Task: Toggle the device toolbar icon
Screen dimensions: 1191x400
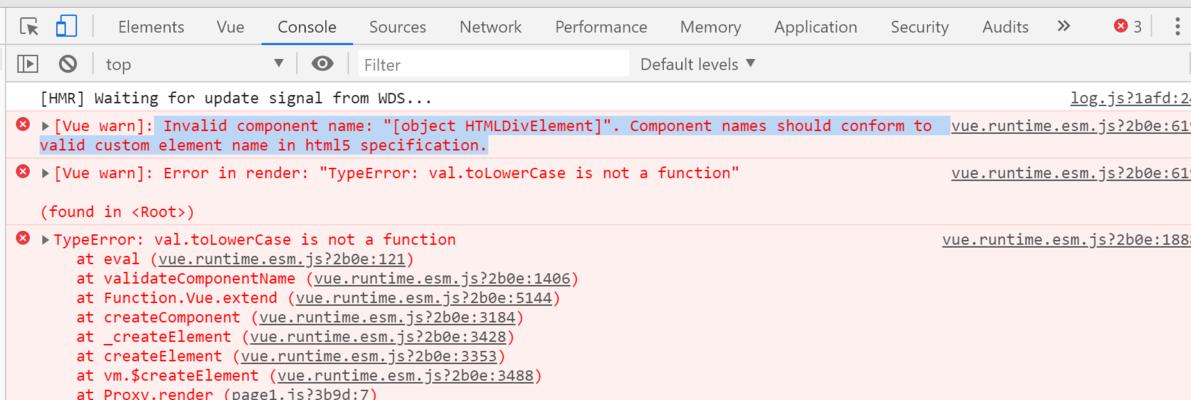Action: 66,27
